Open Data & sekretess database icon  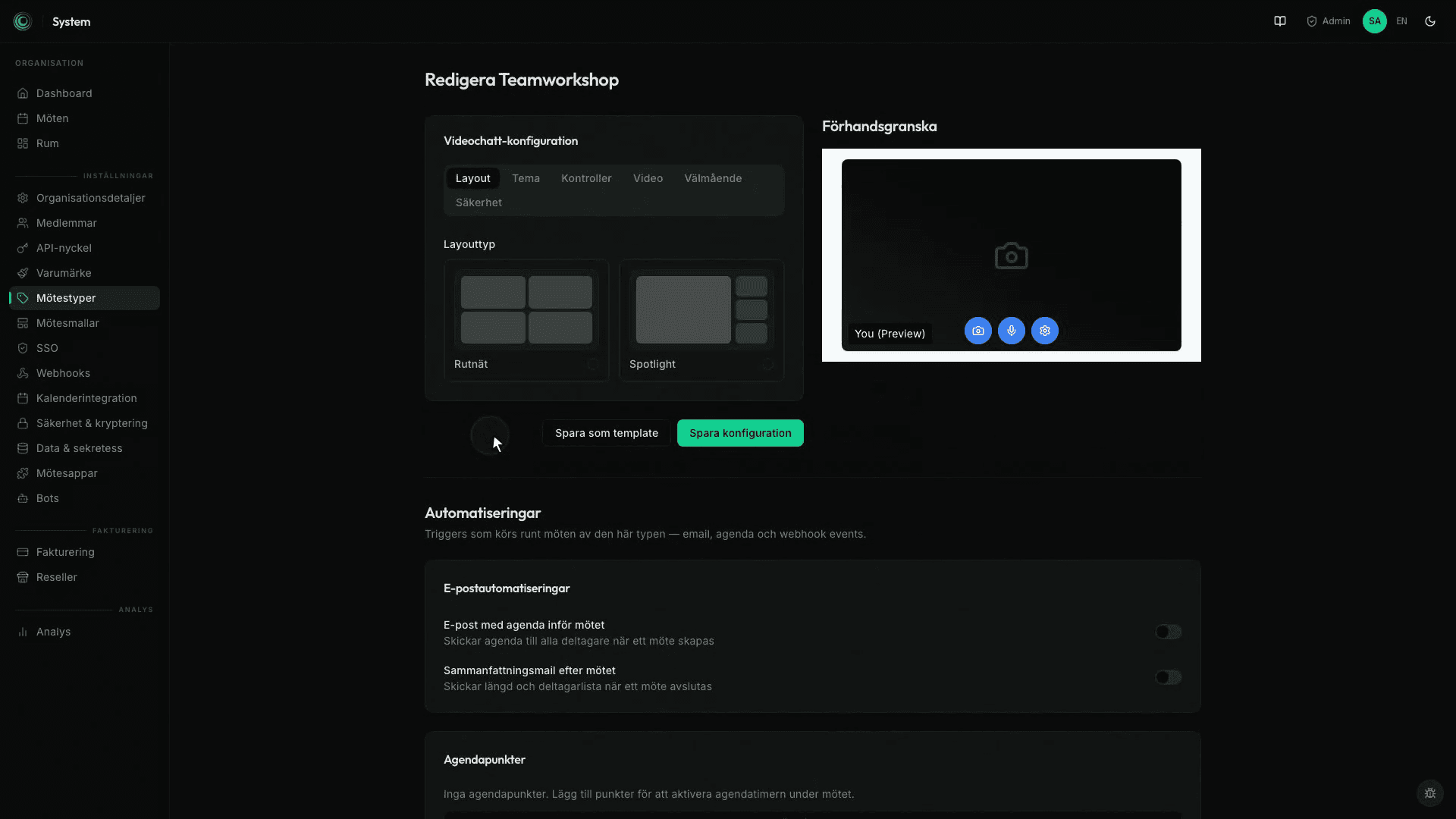coord(23,448)
